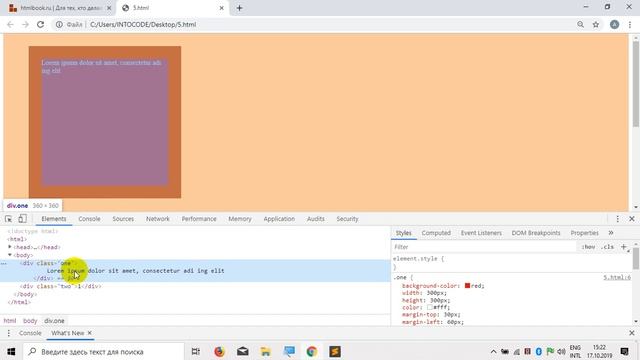Select the div class two node

(x=60, y=286)
